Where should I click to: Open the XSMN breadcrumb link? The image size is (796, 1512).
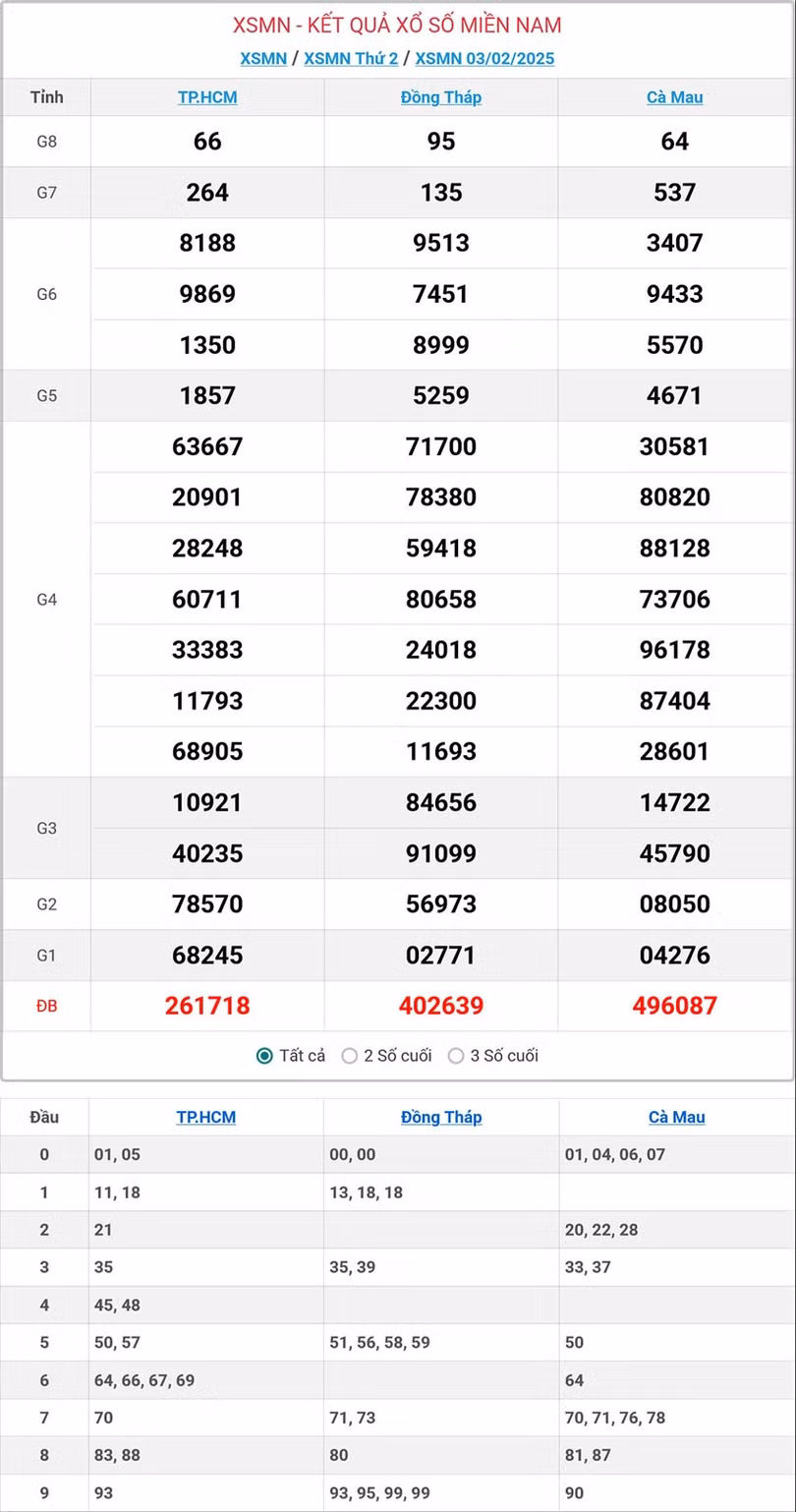click(x=263, y=58)
